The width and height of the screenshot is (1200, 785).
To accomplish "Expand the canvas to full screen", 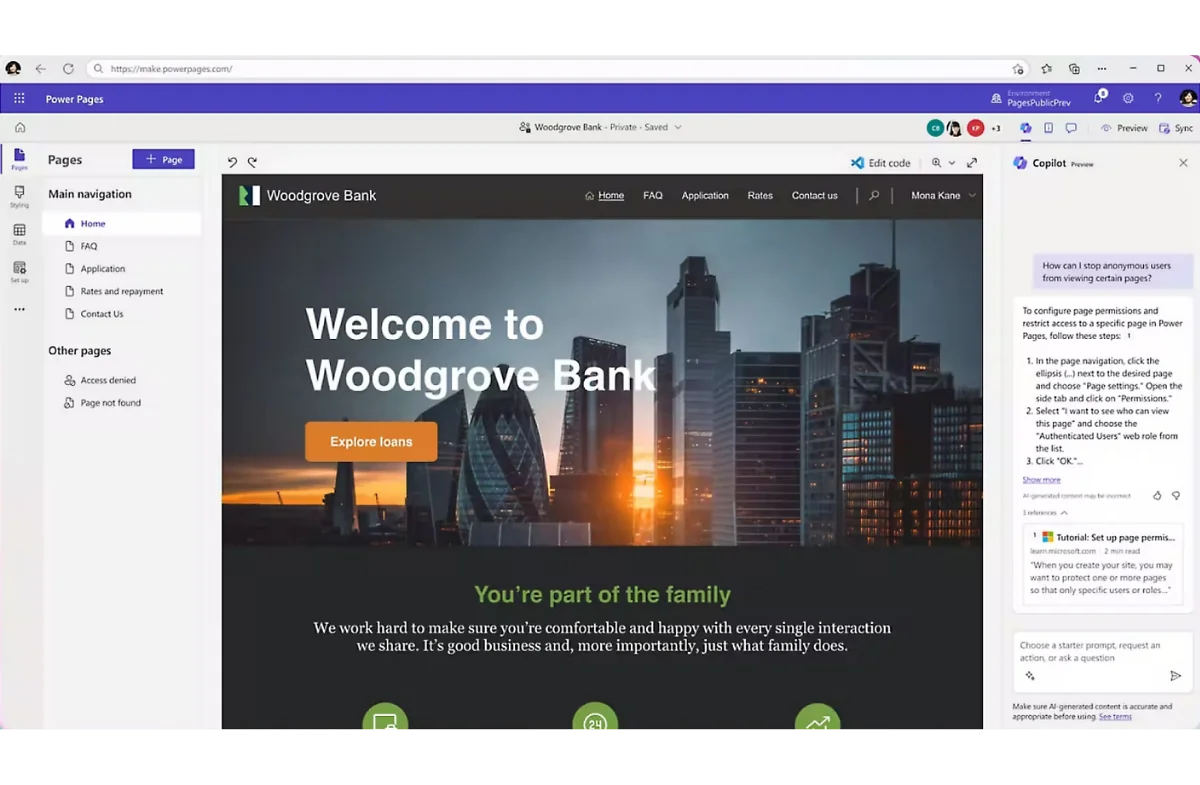I will [972, 163].
